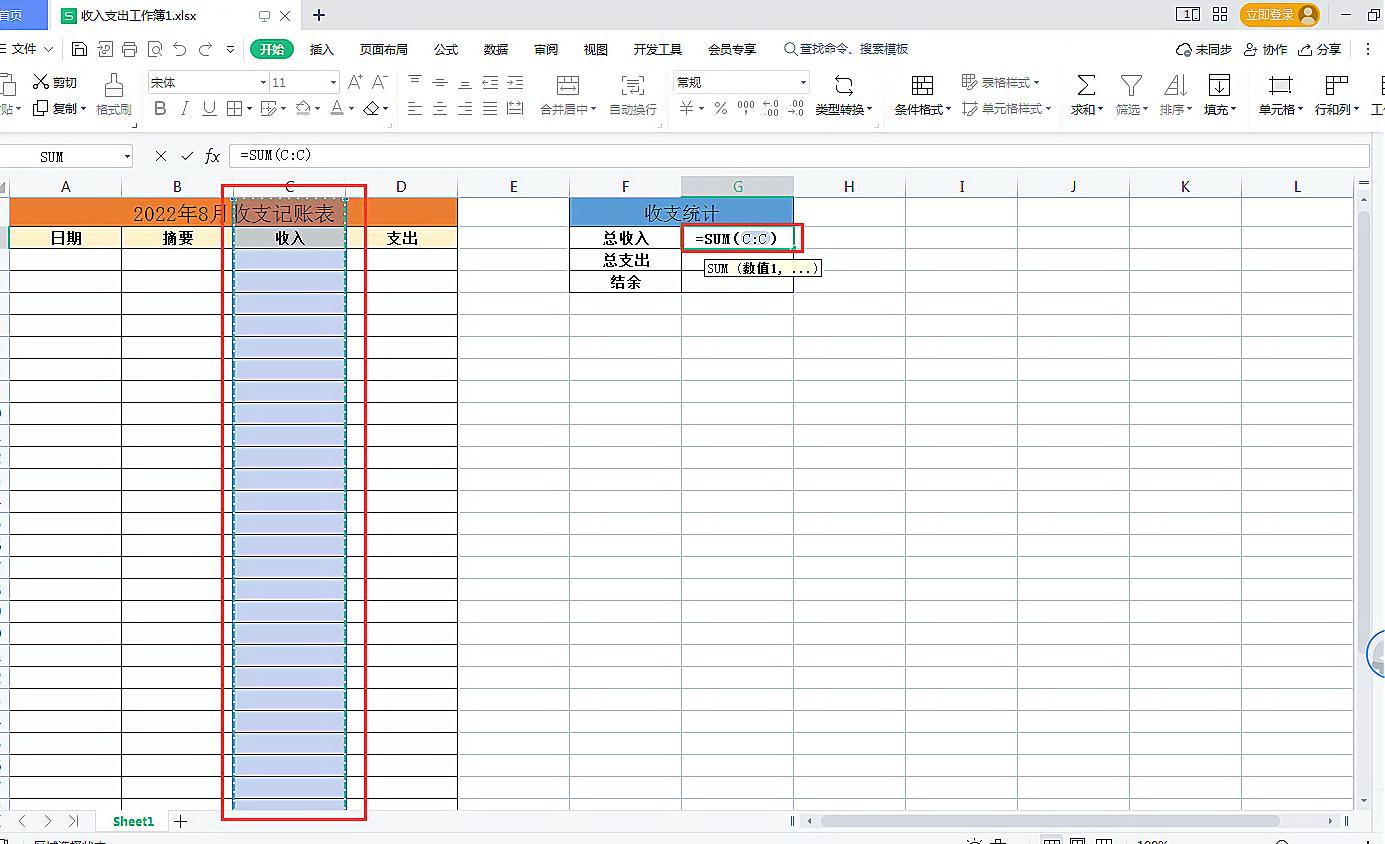The height and width of the screenshot is (844, 1385).
Task: Apply italic formatting
Action: 185,107
